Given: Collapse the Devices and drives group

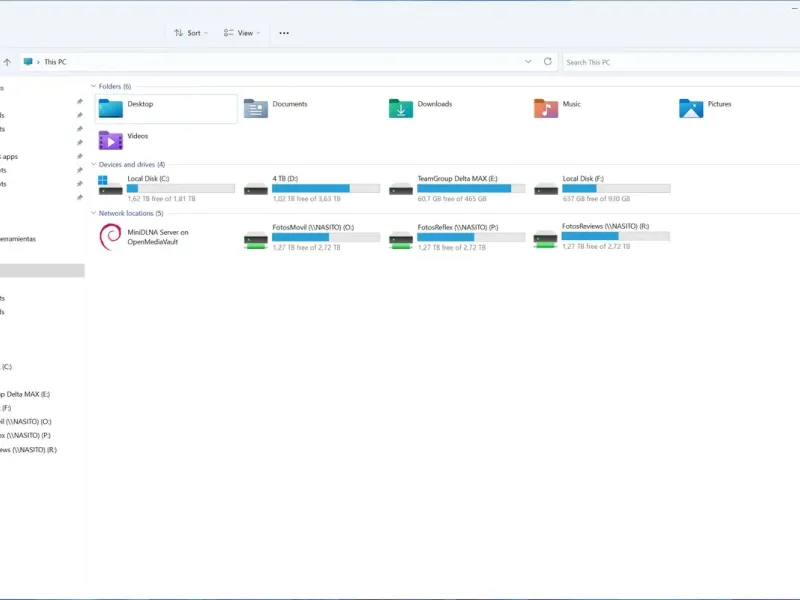Looking at the screenshot, I should click(93, 164).
